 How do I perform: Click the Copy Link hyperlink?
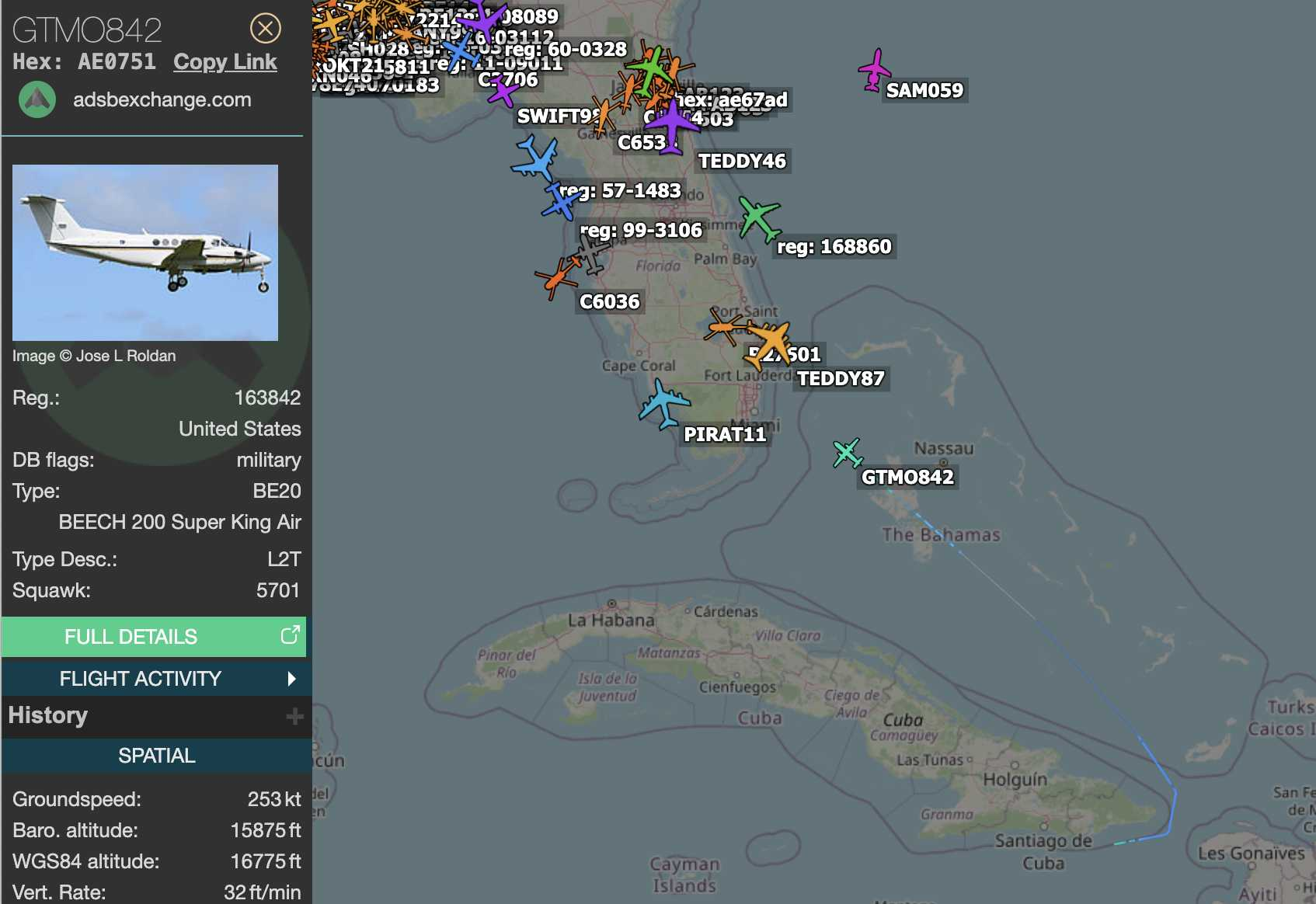[225, 62]
